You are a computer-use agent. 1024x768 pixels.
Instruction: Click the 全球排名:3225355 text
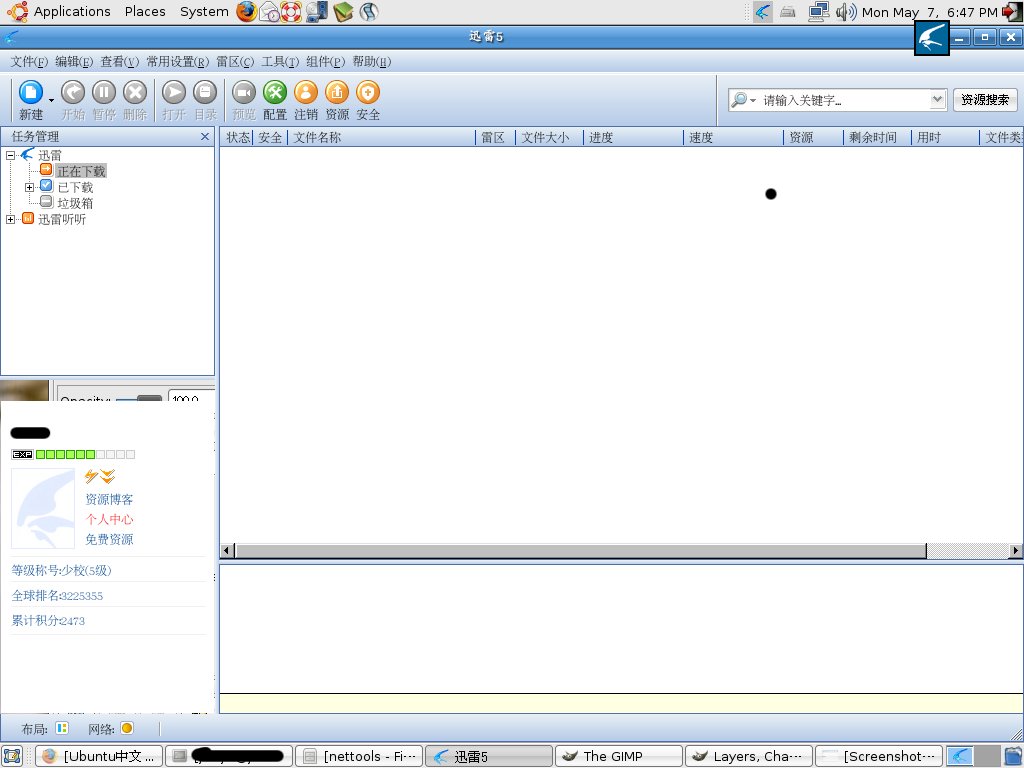(57, 596)
